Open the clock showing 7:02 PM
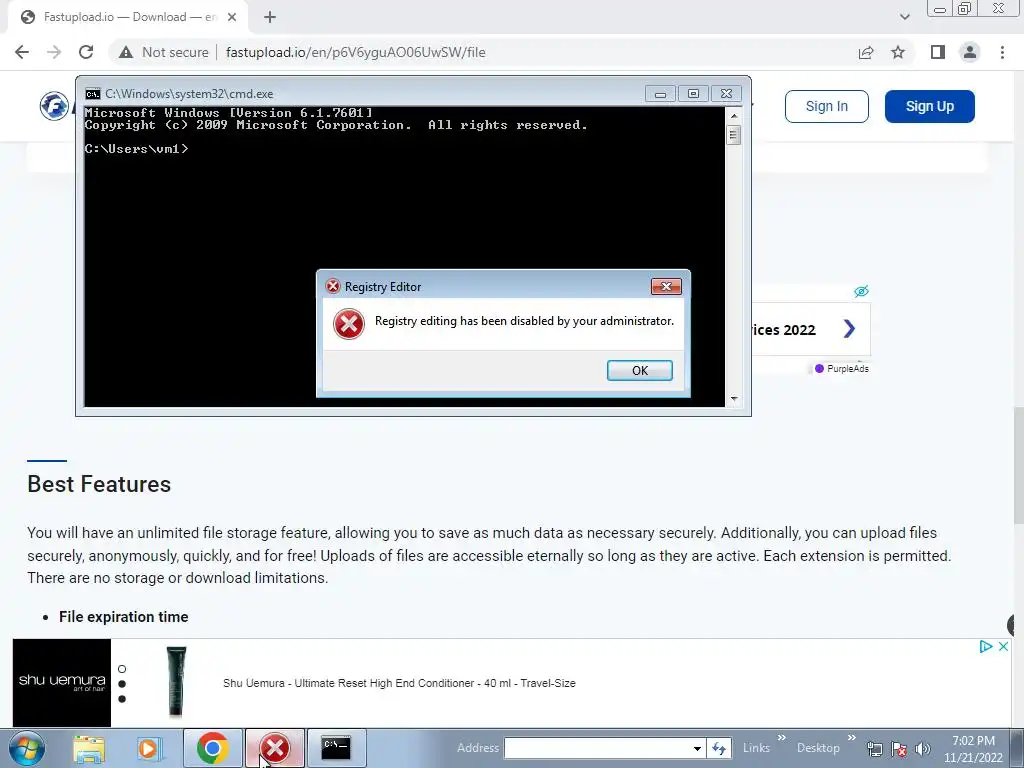The width and height of the screenshot is (1024, 768). (973, 749)
